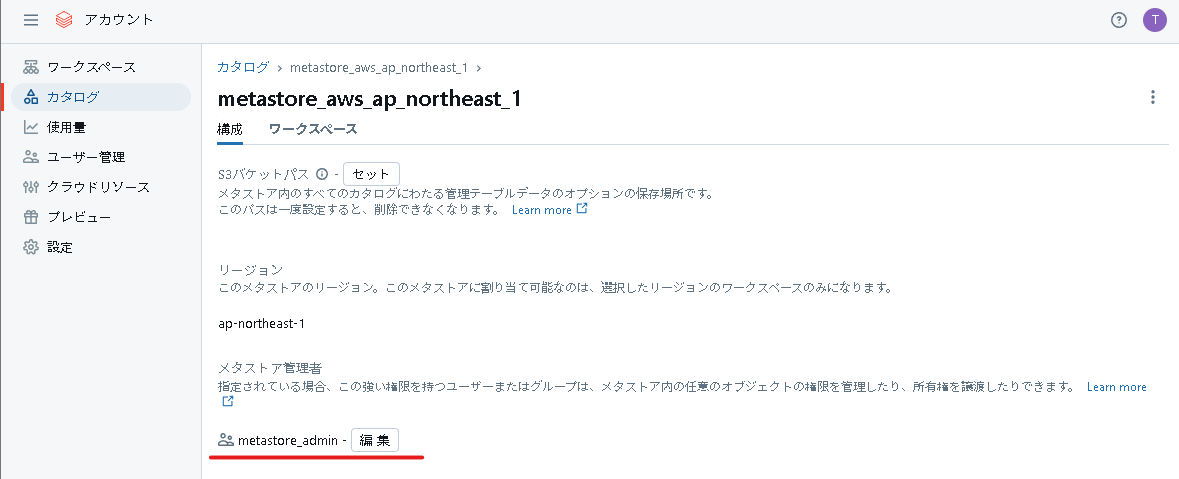Open the metastore kebab options menu

point(1153,97)
